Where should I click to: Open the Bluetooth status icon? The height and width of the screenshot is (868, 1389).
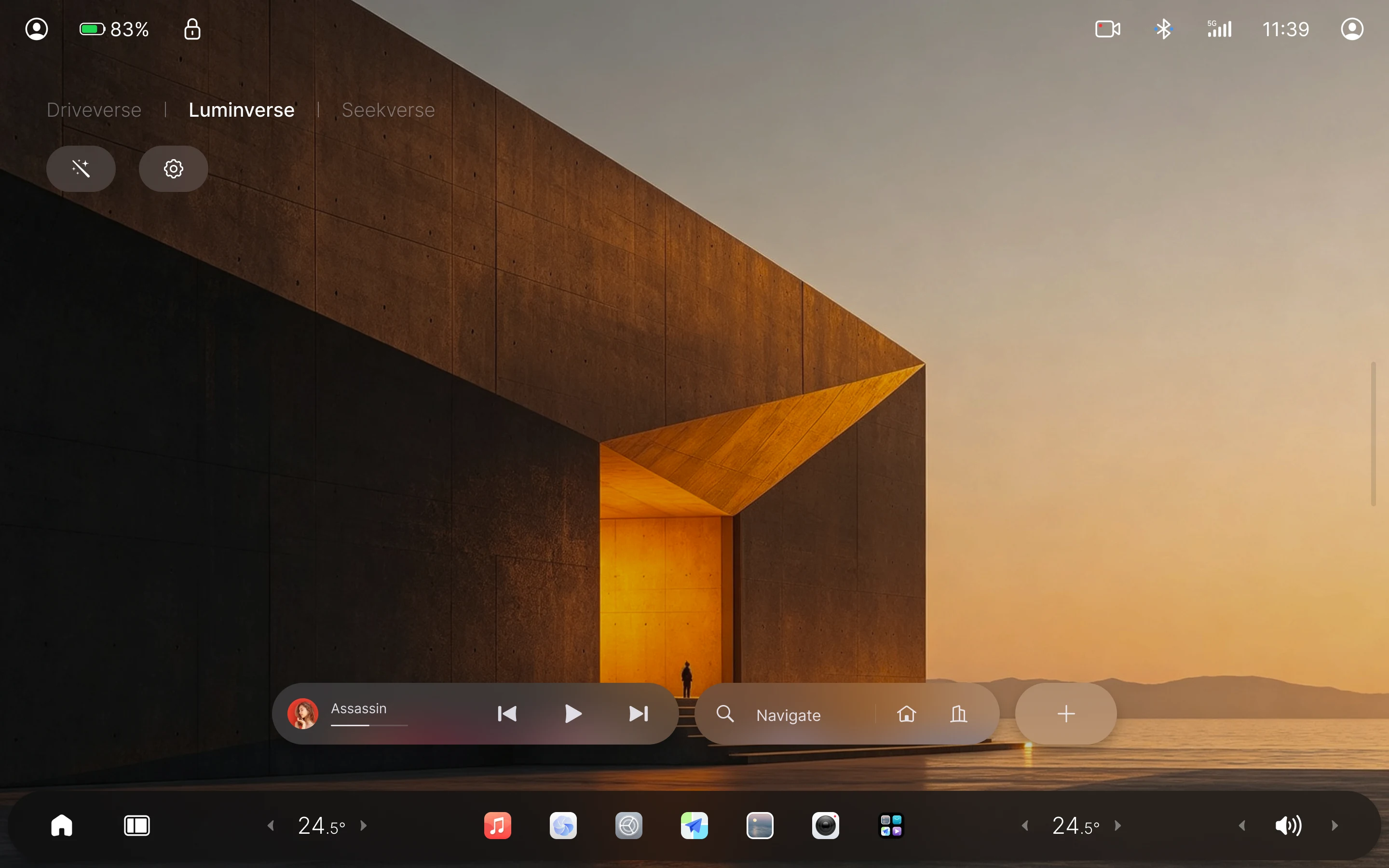point(1163,29)
